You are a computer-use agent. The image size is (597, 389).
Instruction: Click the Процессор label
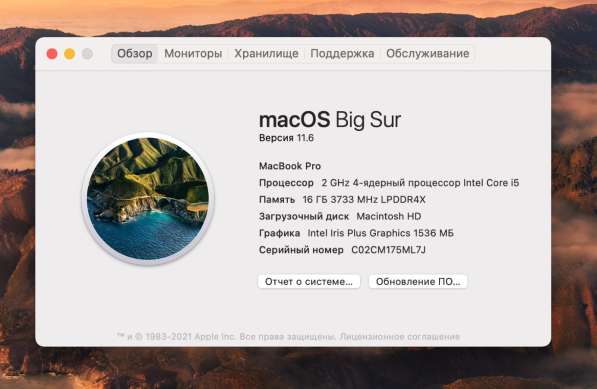tap(286, 183)
